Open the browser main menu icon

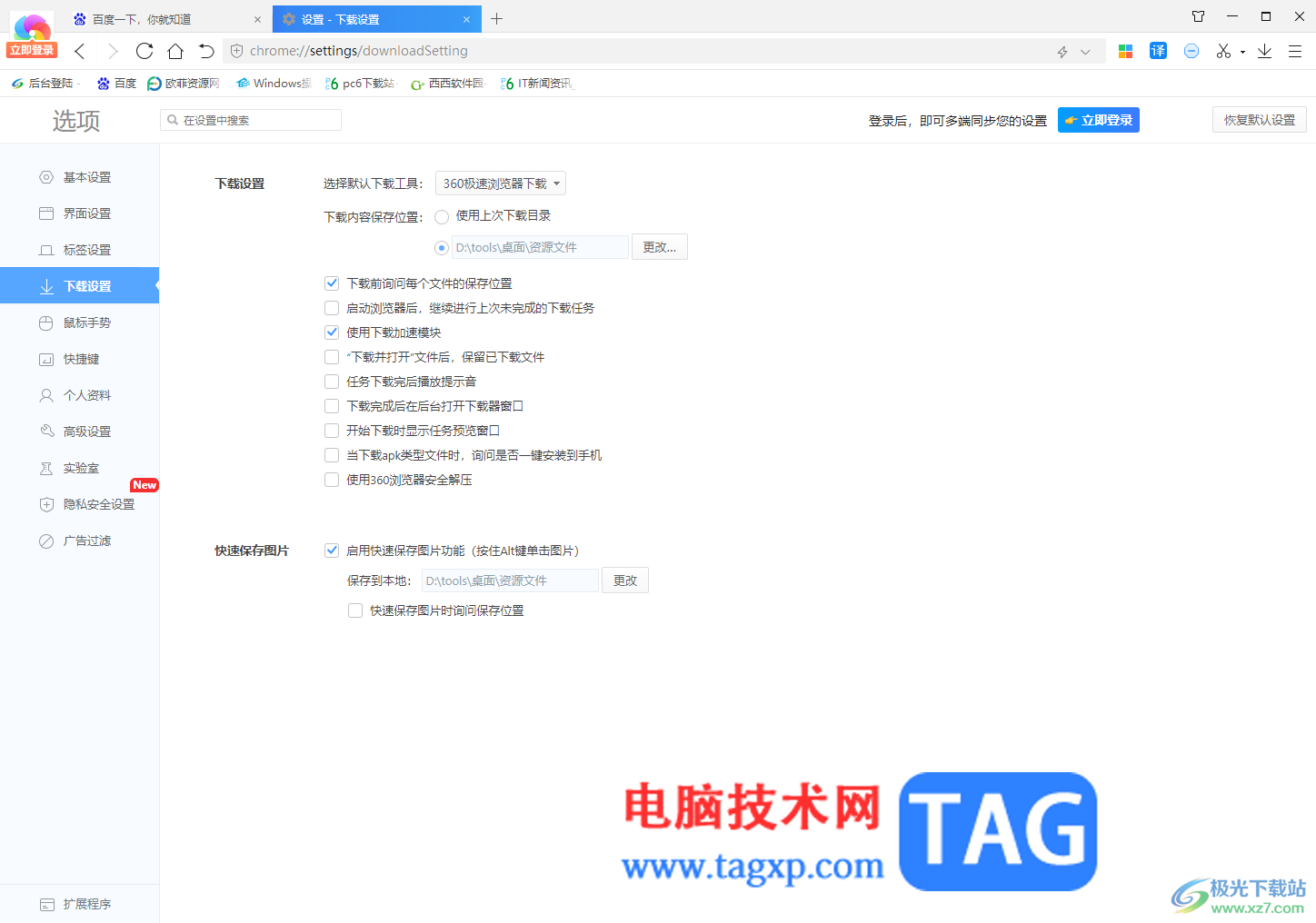1295,51
